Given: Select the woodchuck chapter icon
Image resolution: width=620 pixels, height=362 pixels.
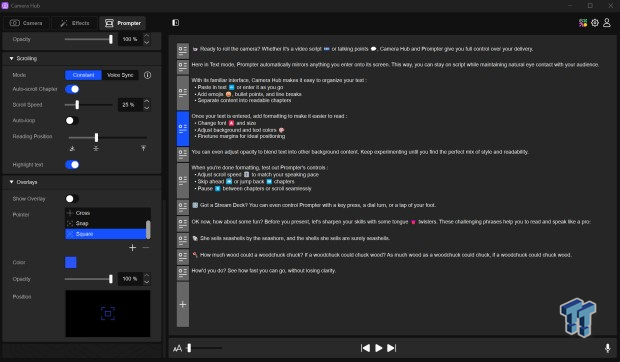Looking at the screenshot, I should (183, 257).
